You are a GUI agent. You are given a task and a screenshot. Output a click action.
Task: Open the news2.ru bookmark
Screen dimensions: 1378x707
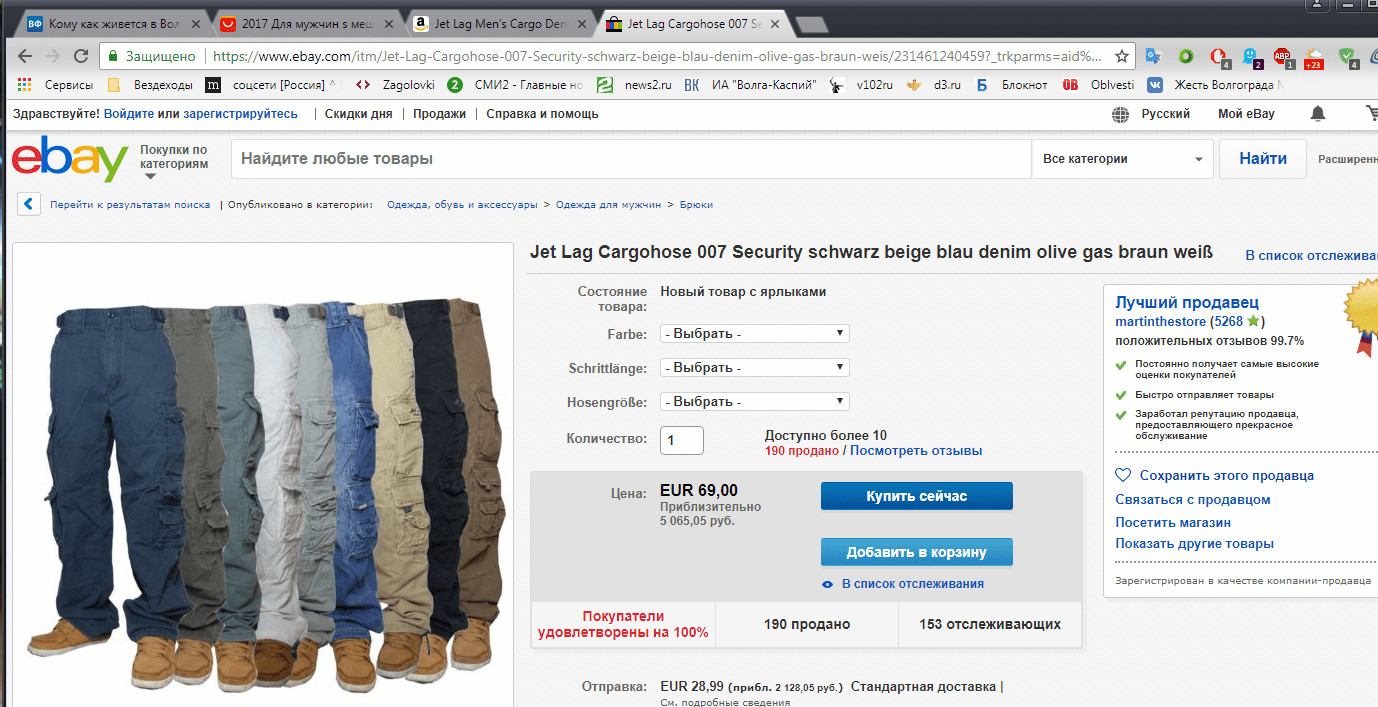coord(635,85)
